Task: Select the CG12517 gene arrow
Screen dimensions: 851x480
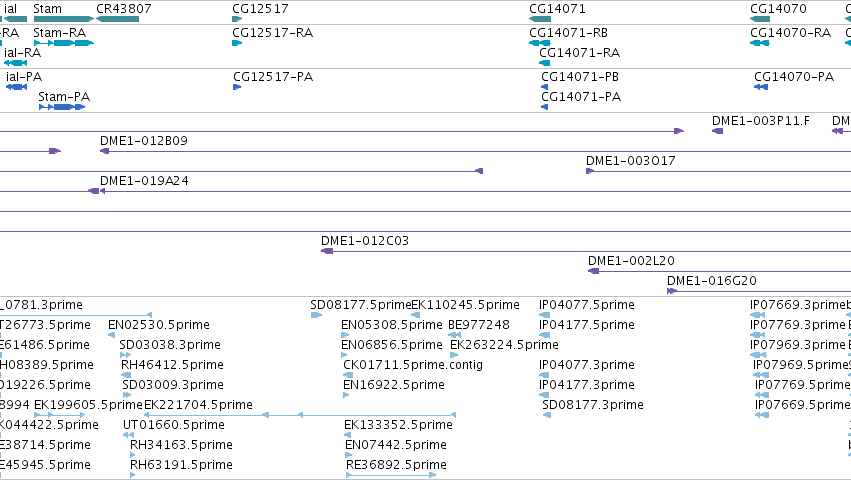Action: (x=237, y=19)
